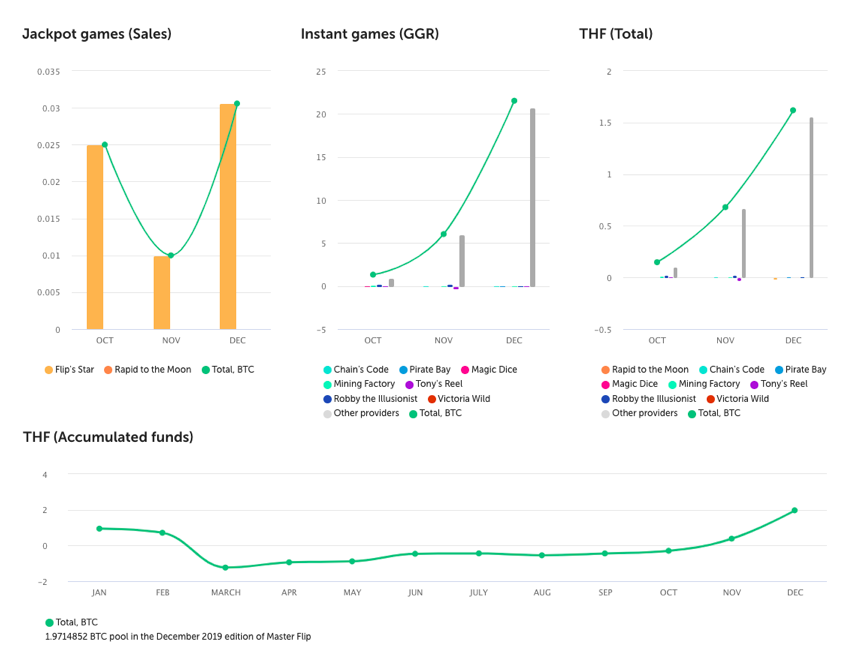
Task: Toggle Tony's Reel legend in THF (Total) chart
Action: click(779, 384)
